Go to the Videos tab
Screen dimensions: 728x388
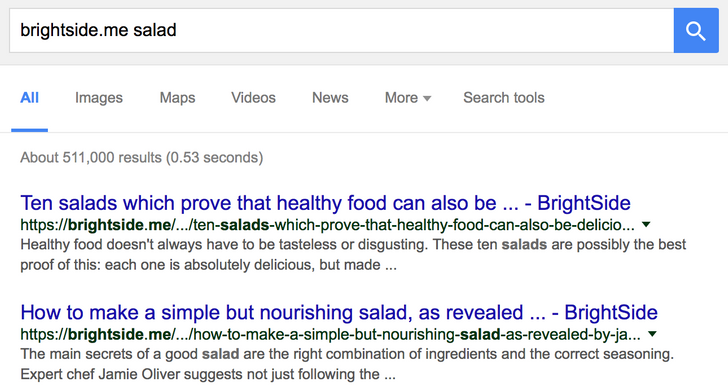point(254,98)
